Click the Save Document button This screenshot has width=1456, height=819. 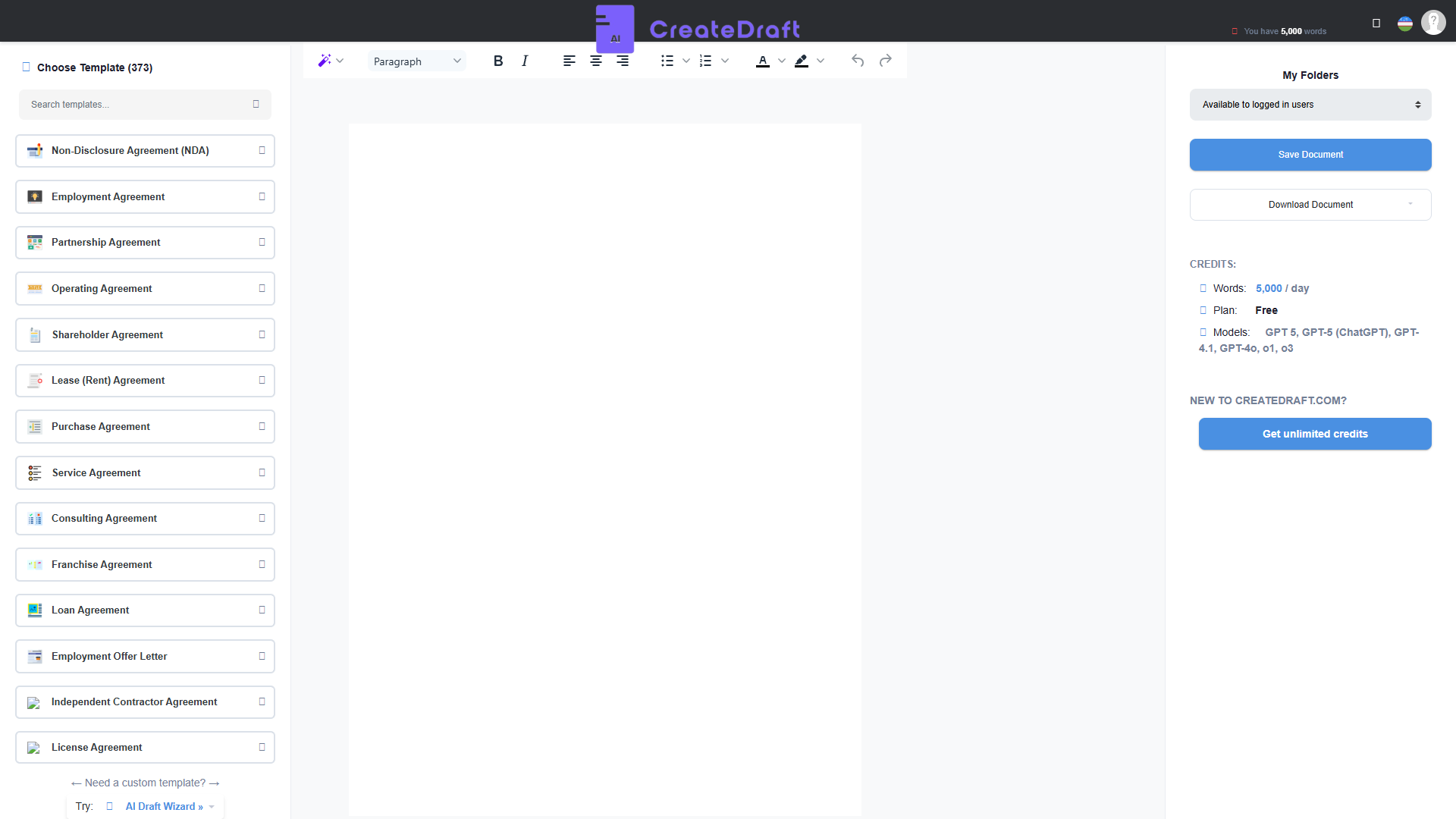1310,155
